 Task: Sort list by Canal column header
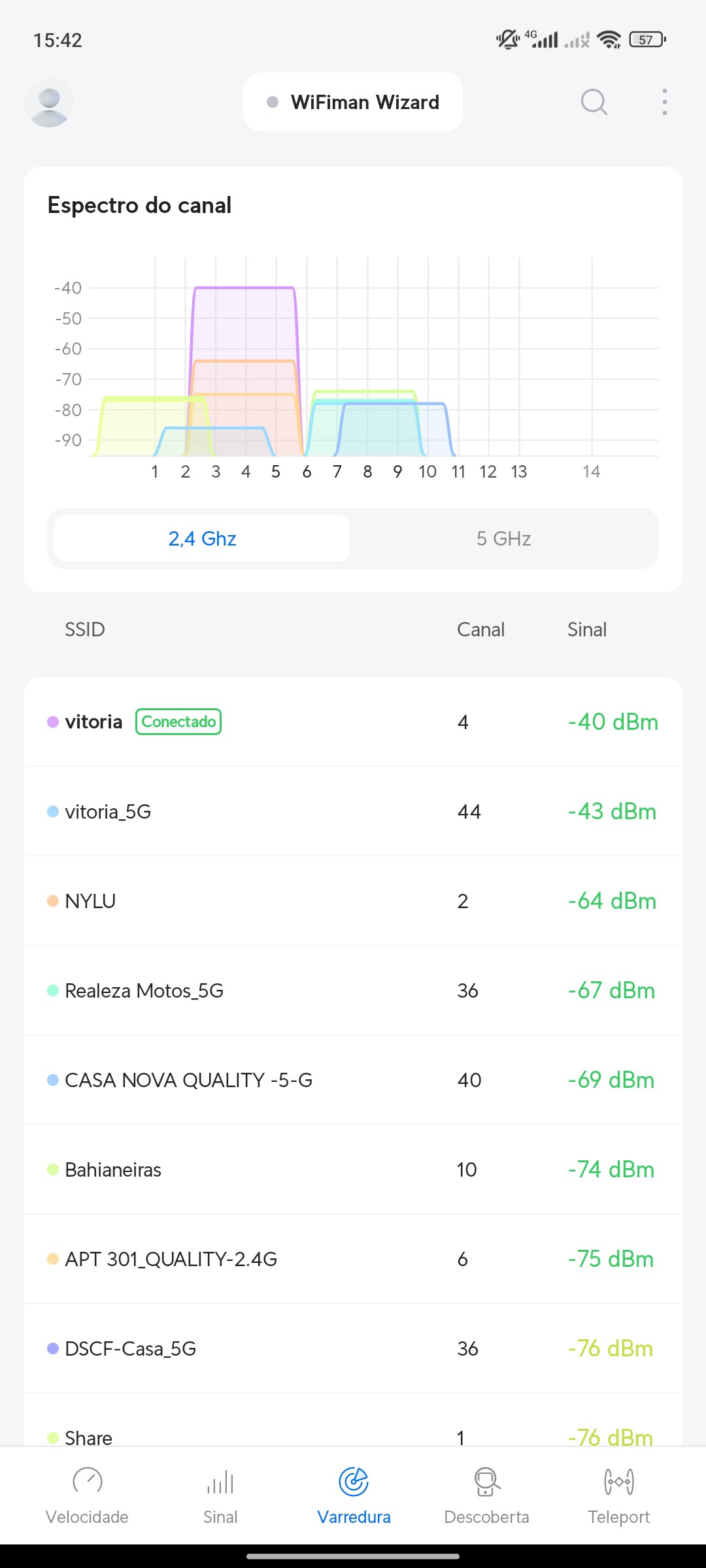click(x=480, y=629)
